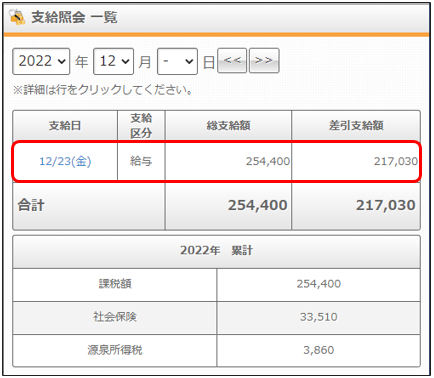Image resolution: width=434 pixels, height=378 pixels.
Task: Click the 源泉所得税 label
Action: pos(115,350)
